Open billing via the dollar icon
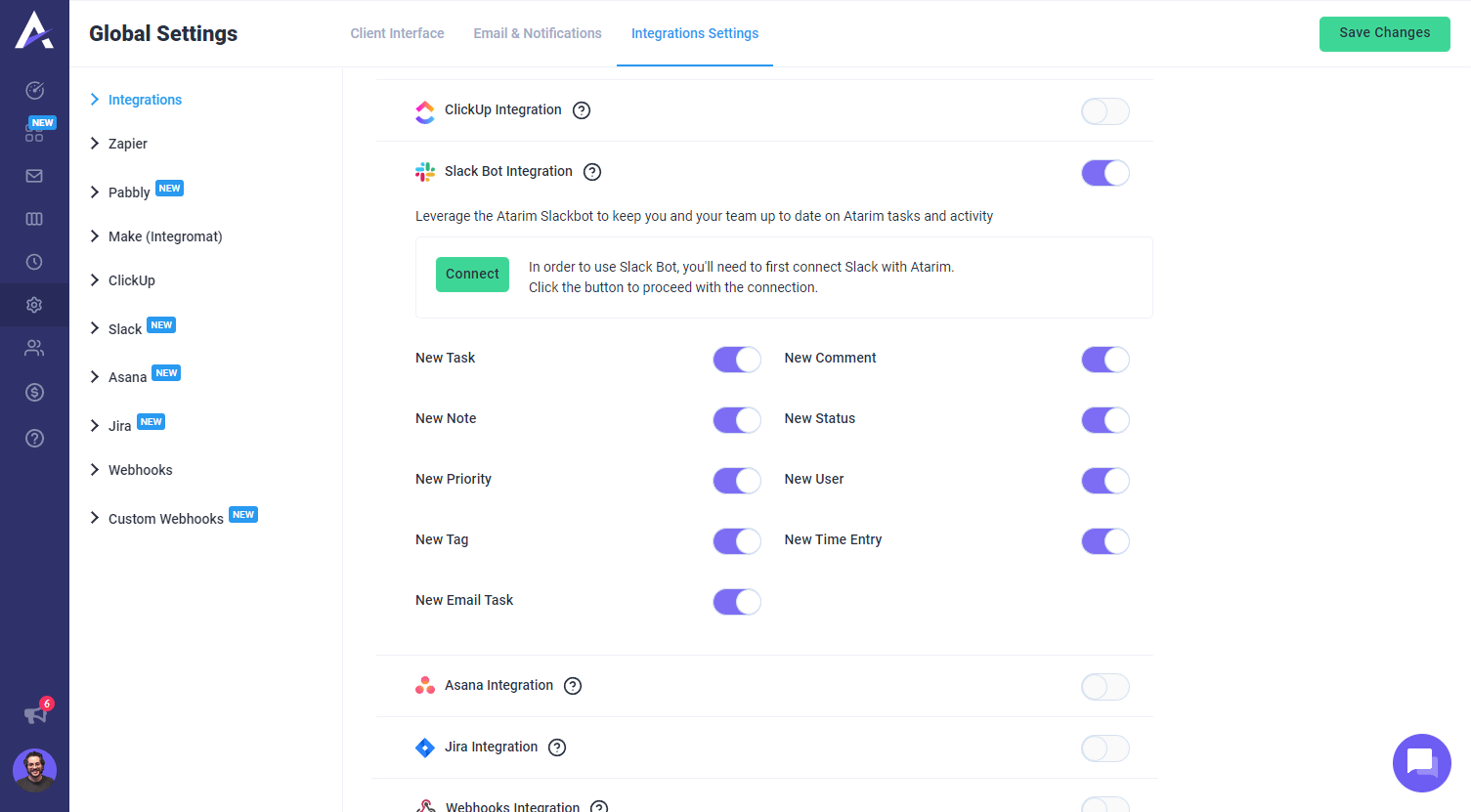The height and width of the screenshot is (812, 1471). [34, 393]
